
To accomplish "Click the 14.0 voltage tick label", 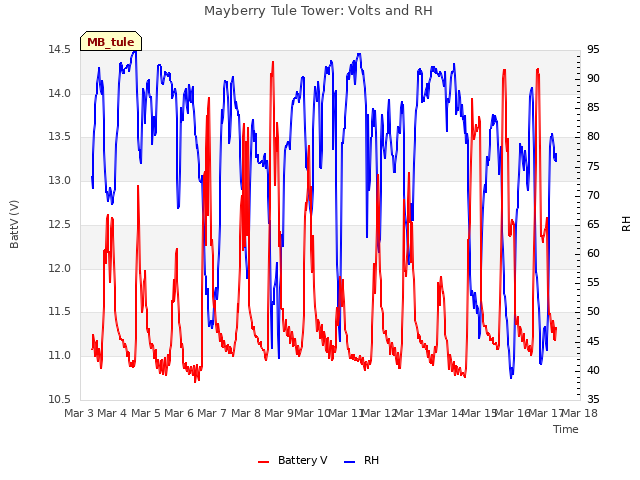I will (59, 93).
